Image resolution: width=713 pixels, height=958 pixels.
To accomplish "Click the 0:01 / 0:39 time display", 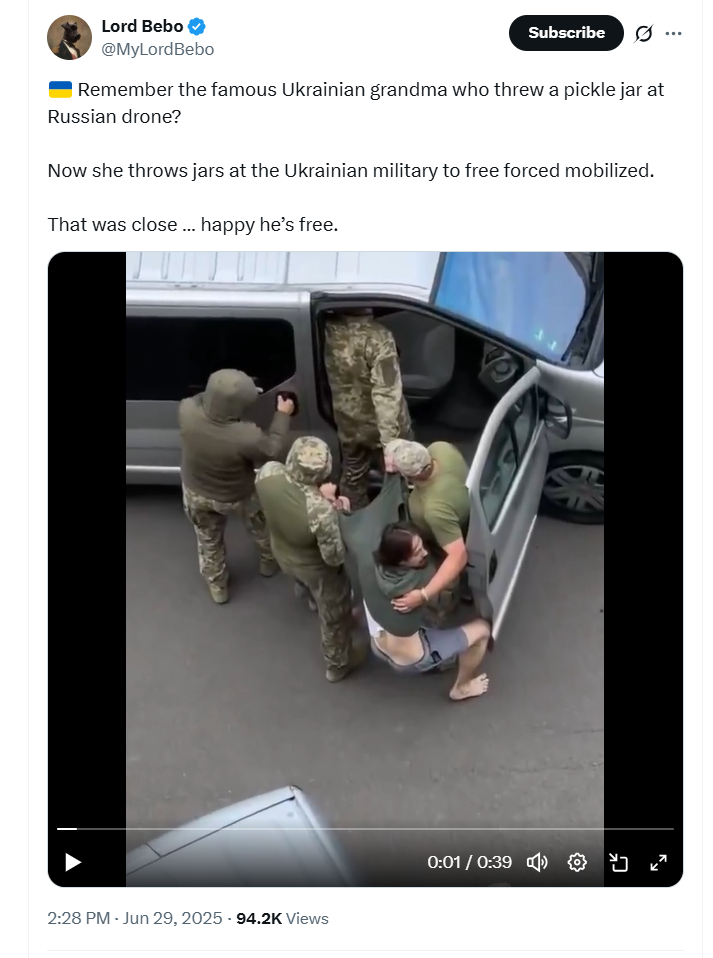I will (469, 862).
